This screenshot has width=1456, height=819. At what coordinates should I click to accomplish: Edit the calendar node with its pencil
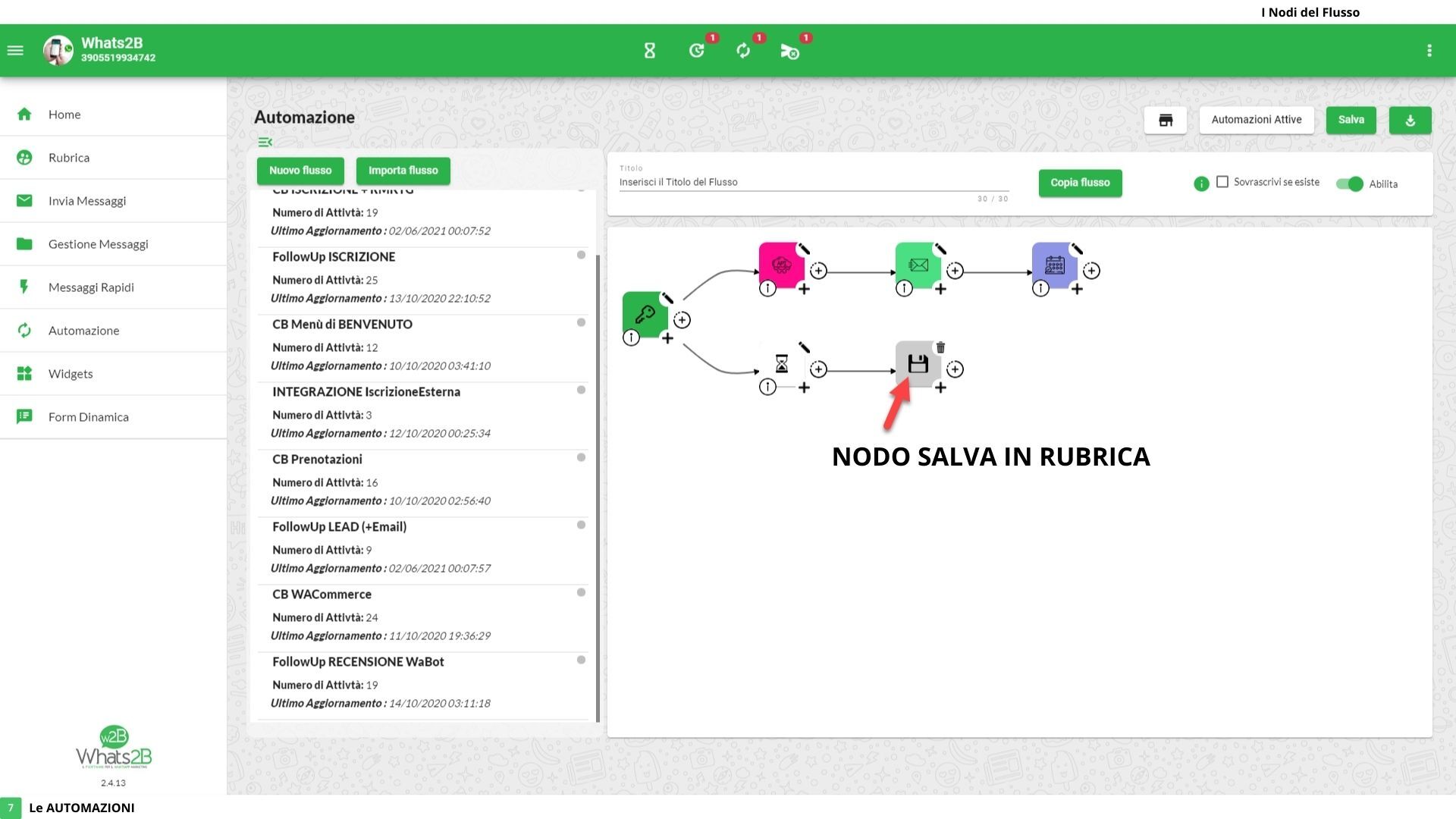1077,249
